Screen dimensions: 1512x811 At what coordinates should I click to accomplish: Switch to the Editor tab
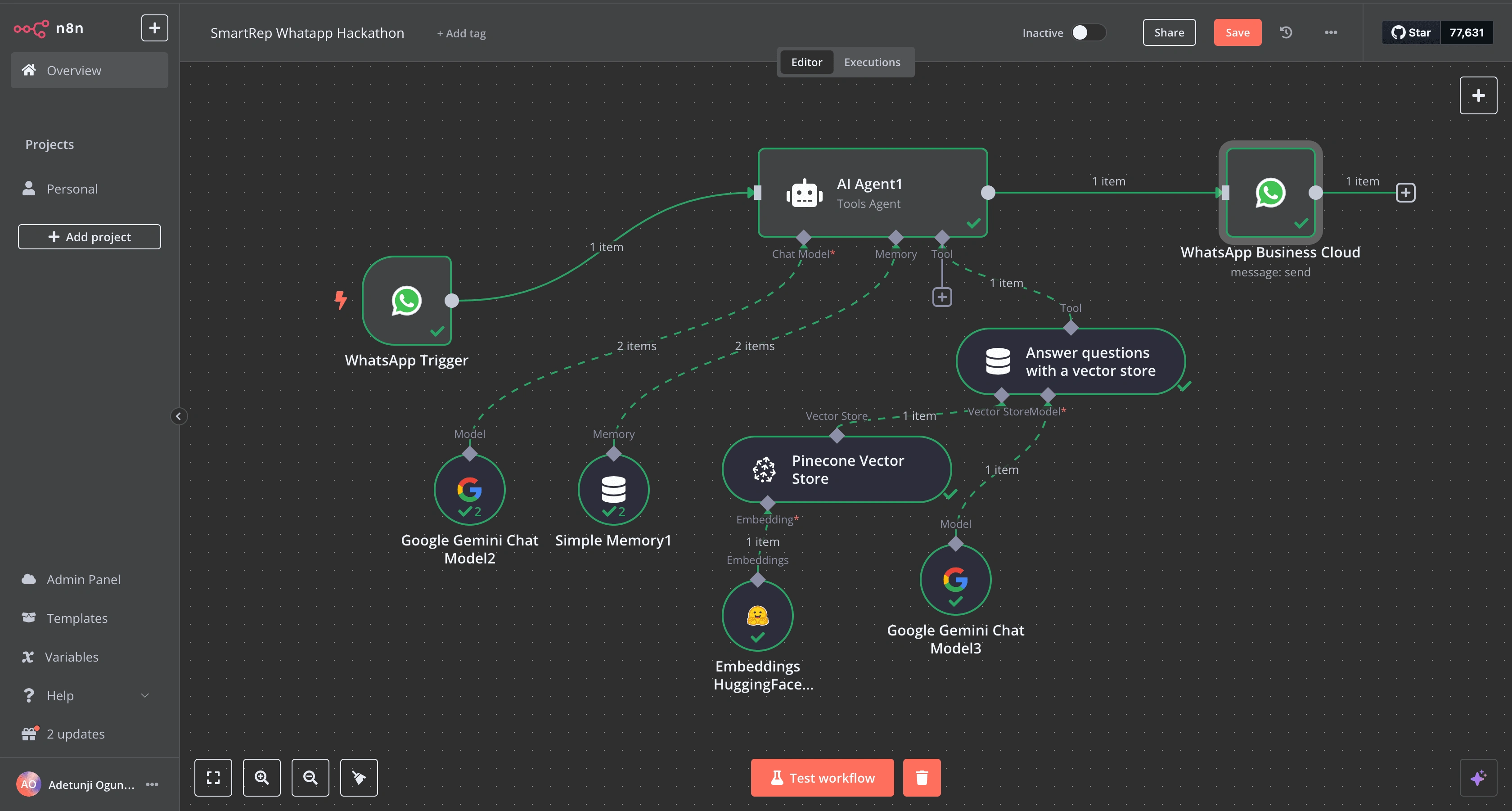pyautogui.click(x=806, y=62)
